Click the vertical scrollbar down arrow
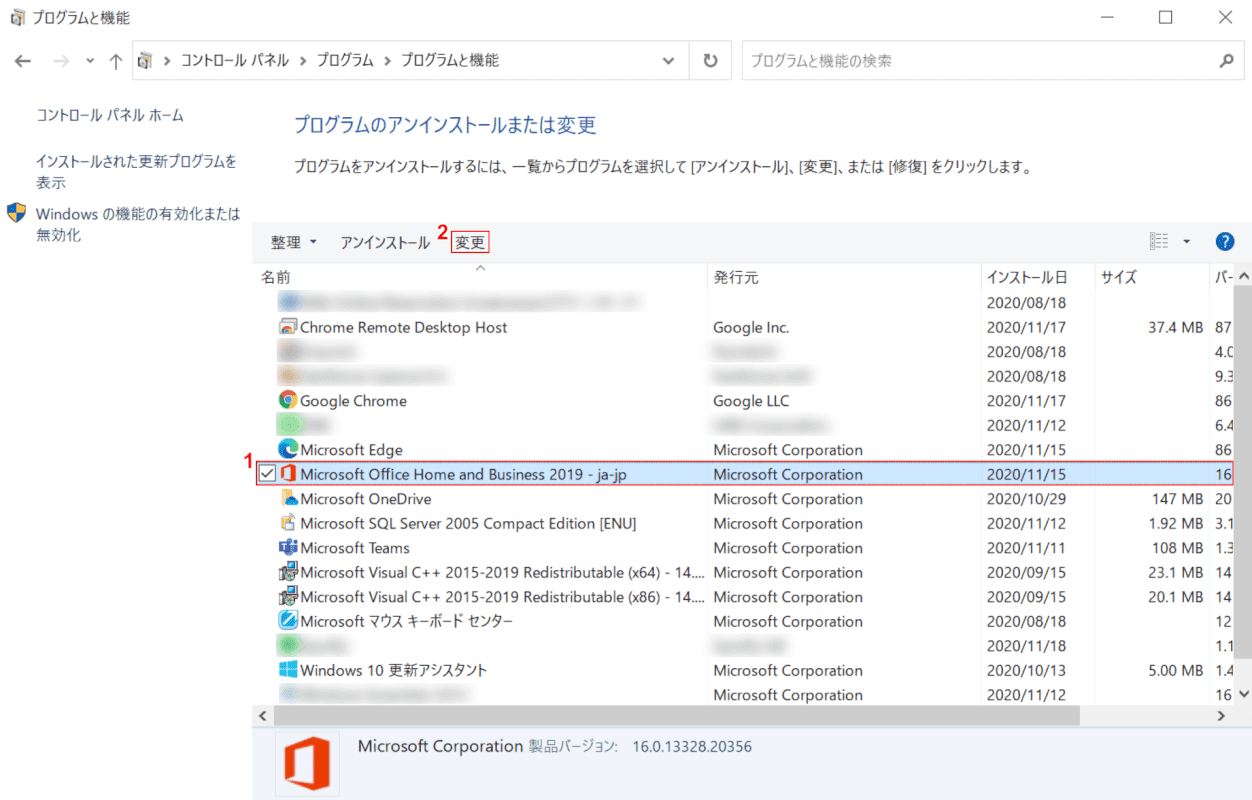This screenshot has height=800, width=1252. (x=1244, y=693)
